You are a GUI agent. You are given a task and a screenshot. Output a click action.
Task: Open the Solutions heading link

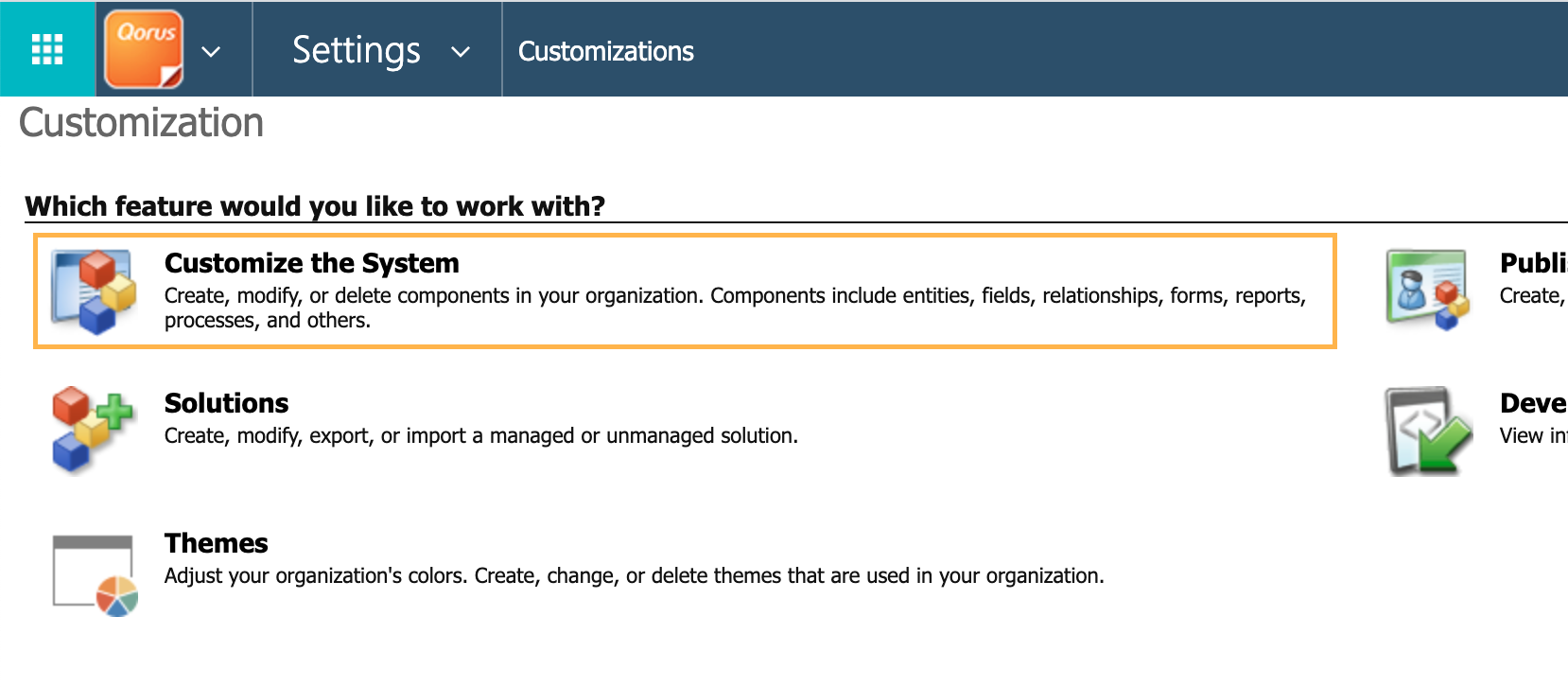click(226, 403)
